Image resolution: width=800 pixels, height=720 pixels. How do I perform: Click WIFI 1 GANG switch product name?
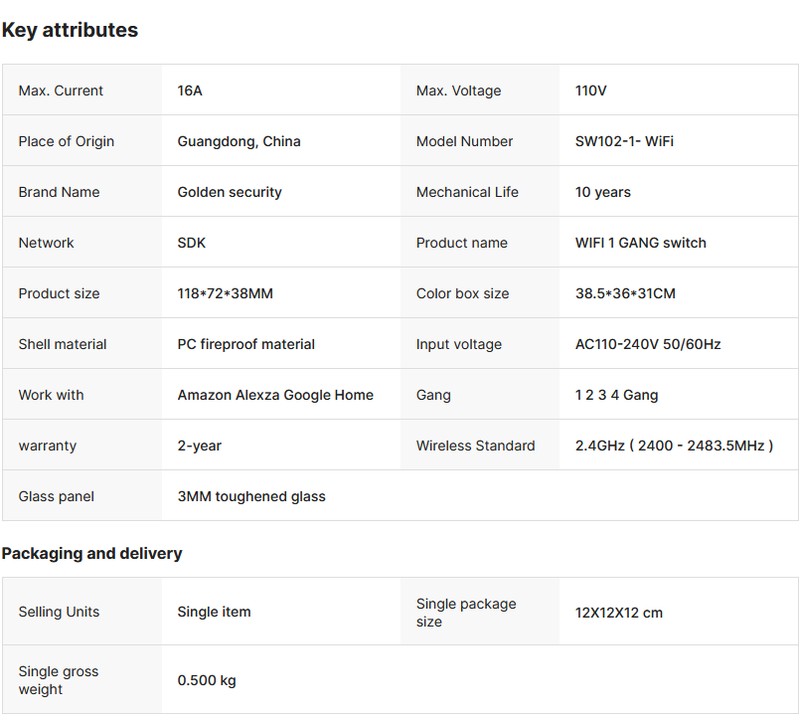pos(640,243)
